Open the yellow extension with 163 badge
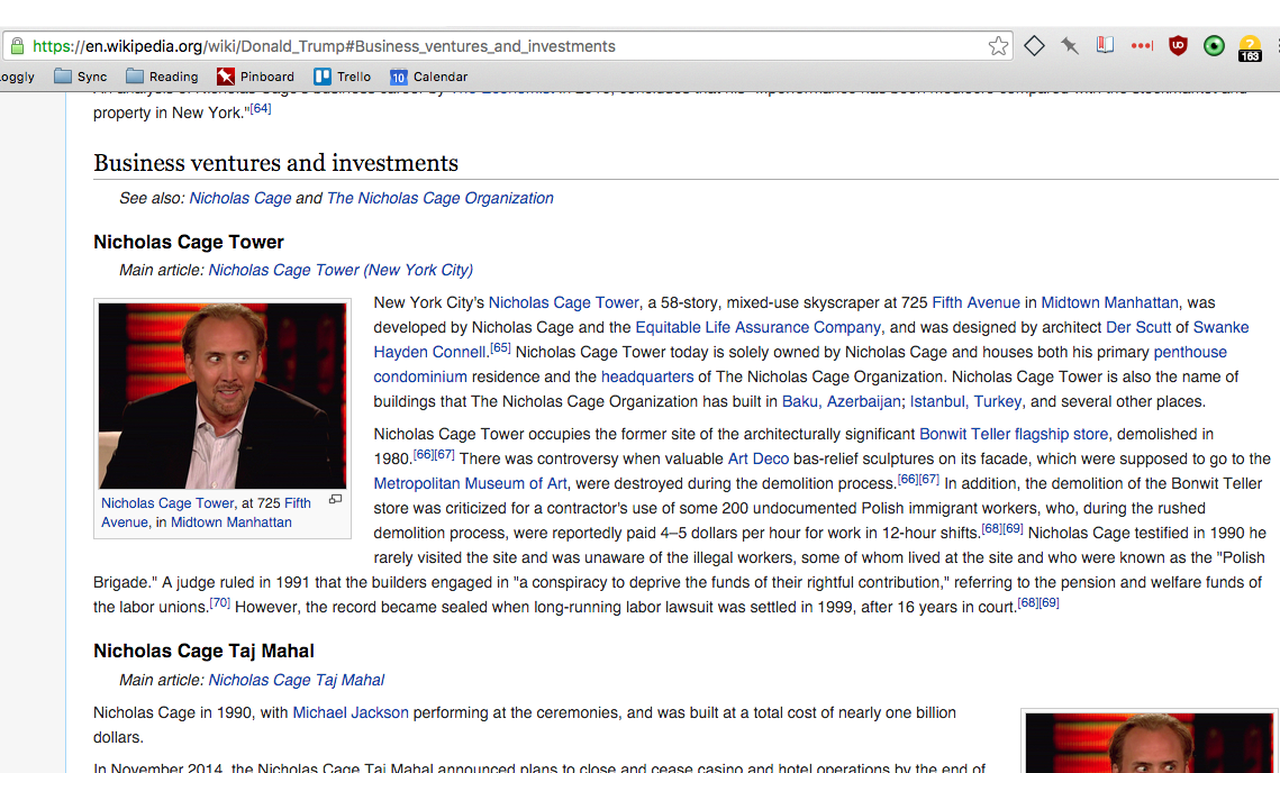This screenshot has width=1280, height=800. [x=1250, y=48]
